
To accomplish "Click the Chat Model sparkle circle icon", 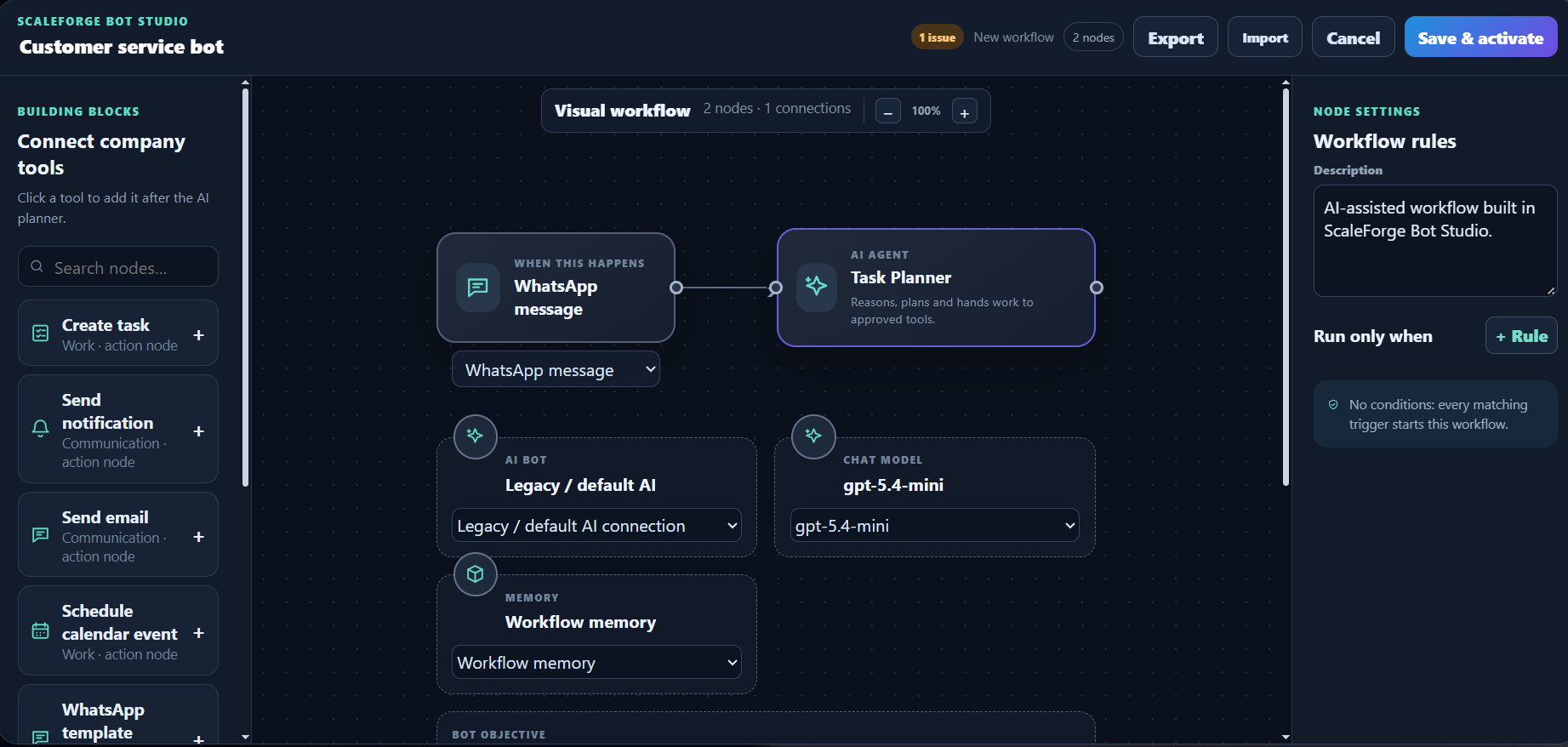I will 813,436.
